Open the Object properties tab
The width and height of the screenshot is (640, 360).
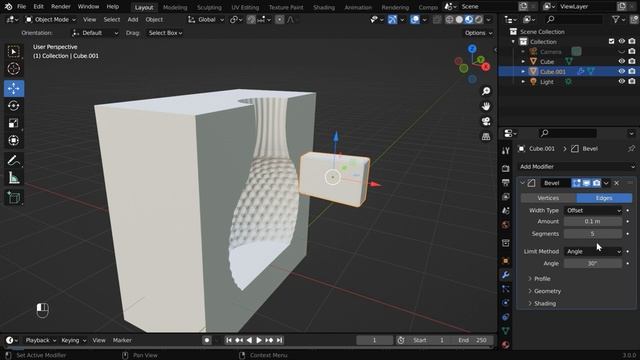pyautogui.click(x=506, y=260)
